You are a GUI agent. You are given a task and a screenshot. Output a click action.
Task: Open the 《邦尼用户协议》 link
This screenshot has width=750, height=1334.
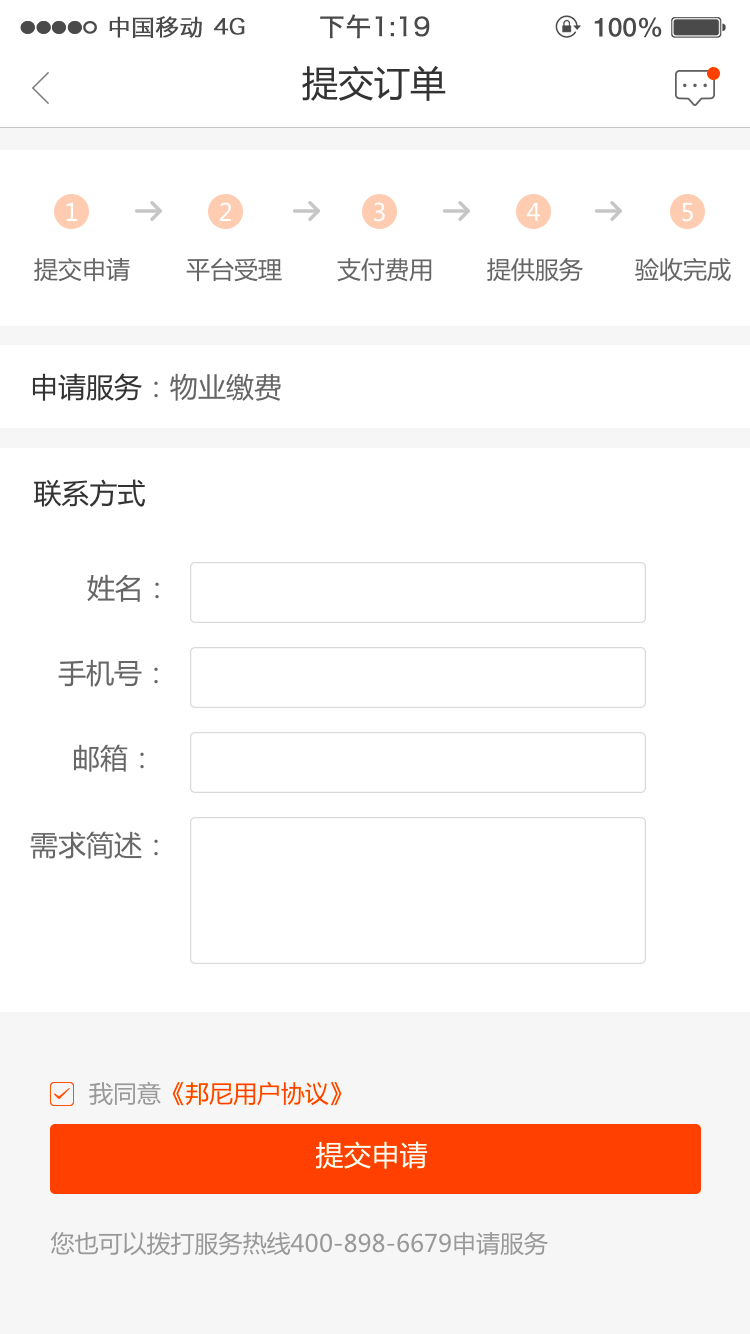tap(256, 1094)
